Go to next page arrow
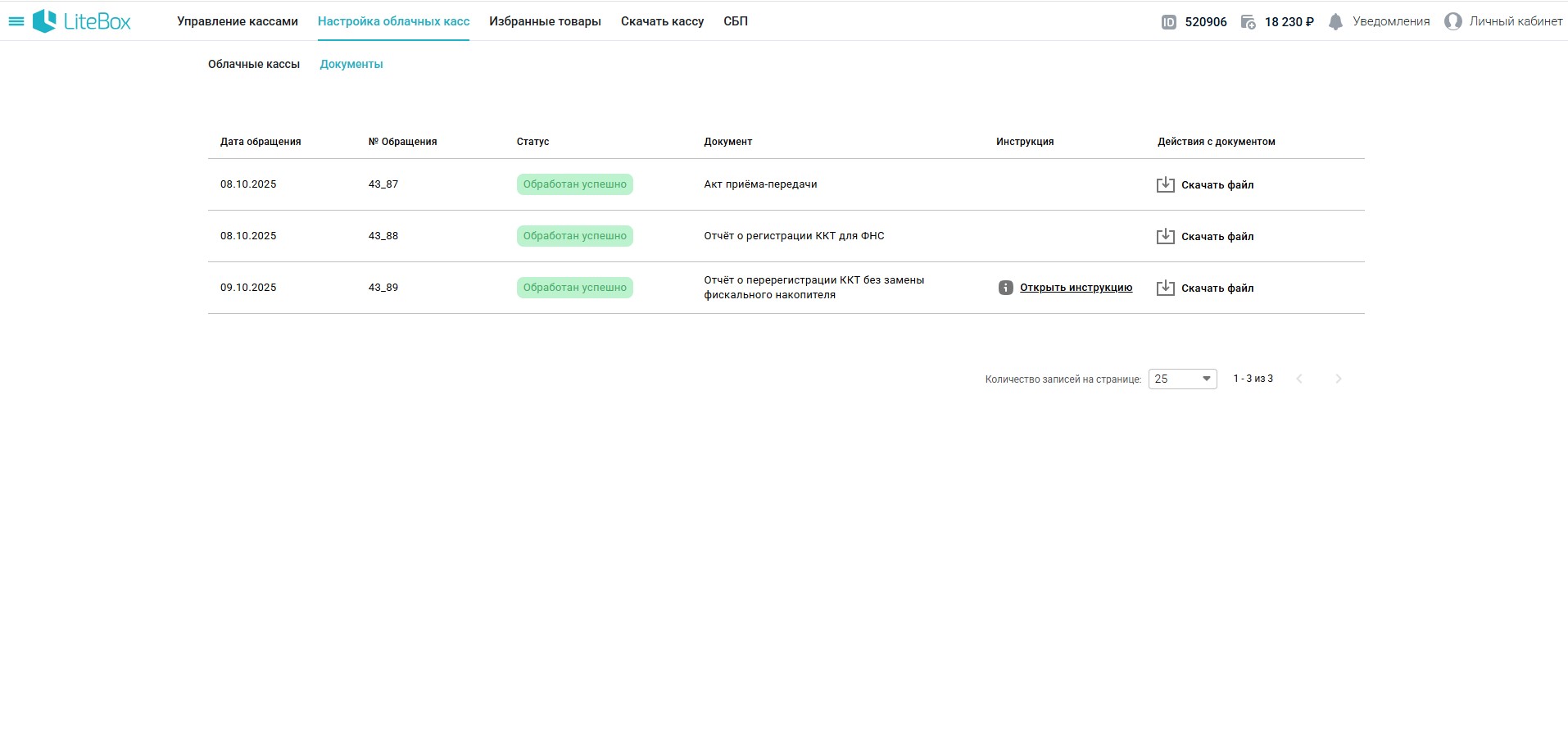Viewport: 1568px width, 731px height. tap(1338, 379)
